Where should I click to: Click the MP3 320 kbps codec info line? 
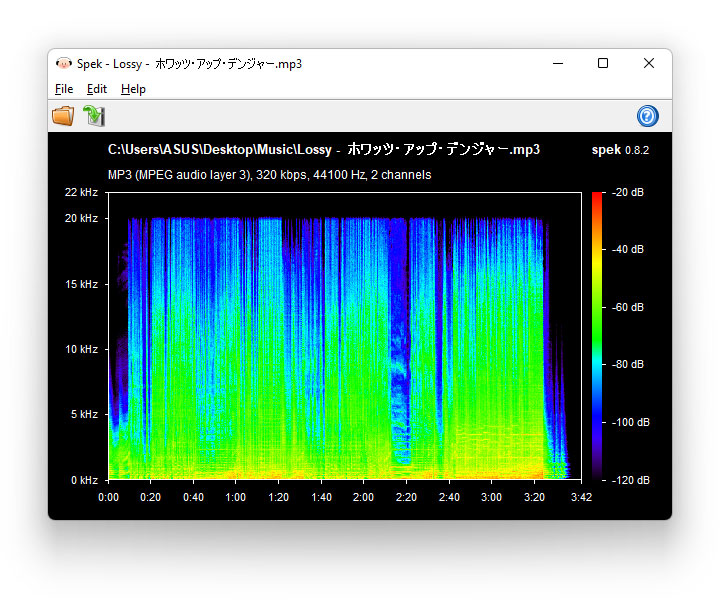pyautogui.click(x=269, y=175)
